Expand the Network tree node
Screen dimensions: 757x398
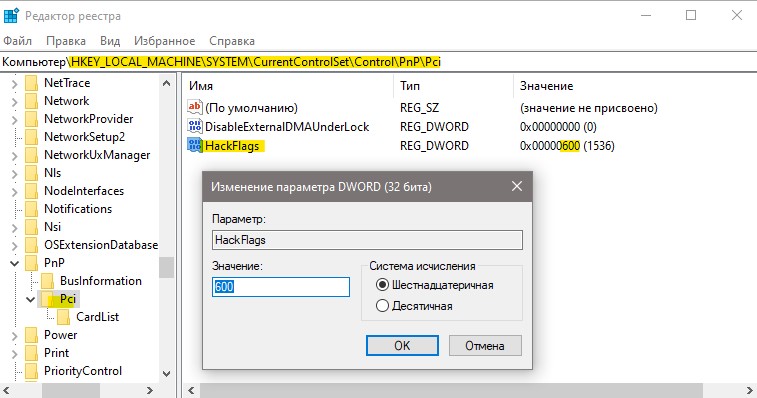click(14, 102)
